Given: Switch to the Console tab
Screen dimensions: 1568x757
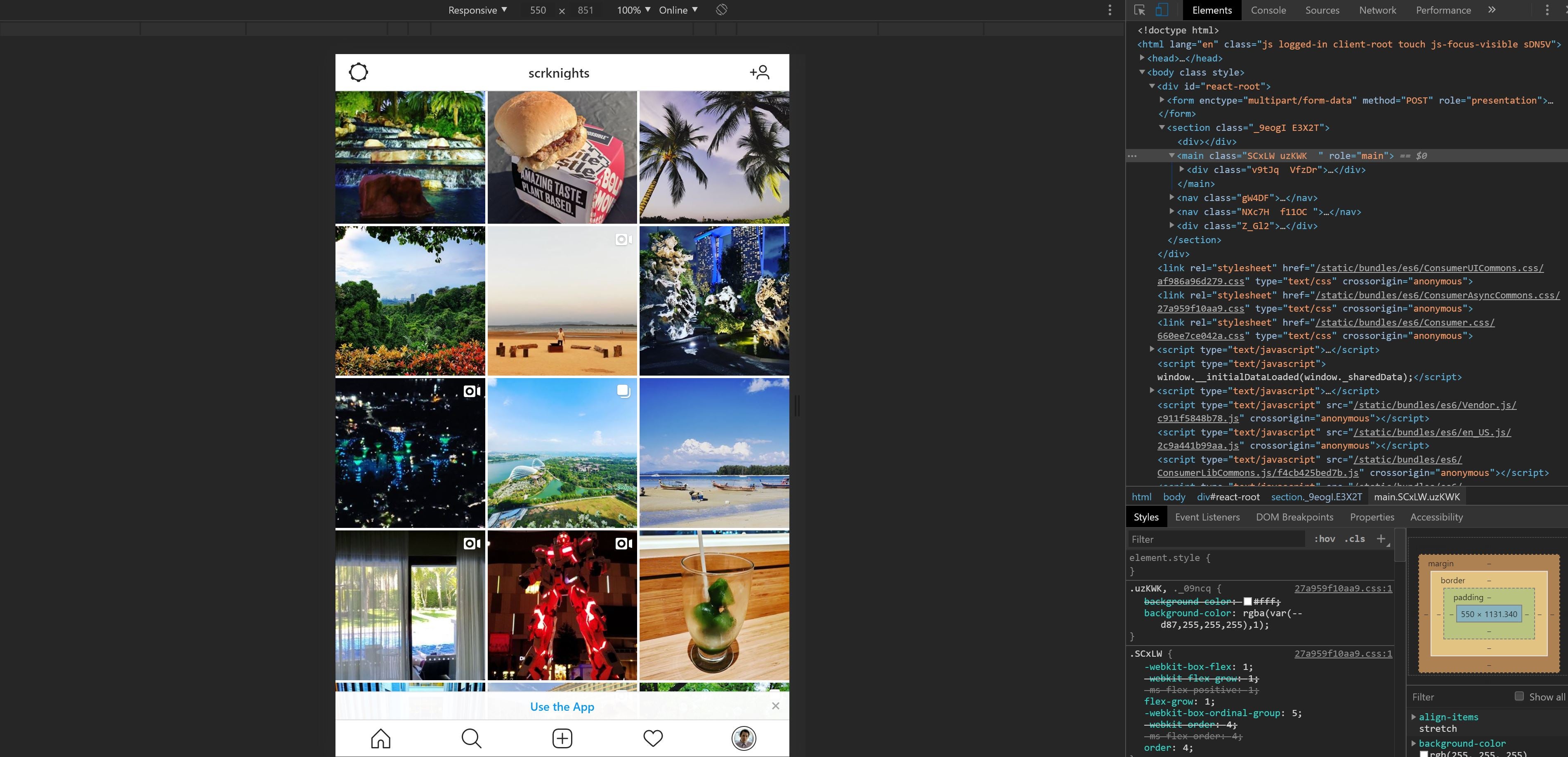Looking at the screenshot, I should 1268,10.
